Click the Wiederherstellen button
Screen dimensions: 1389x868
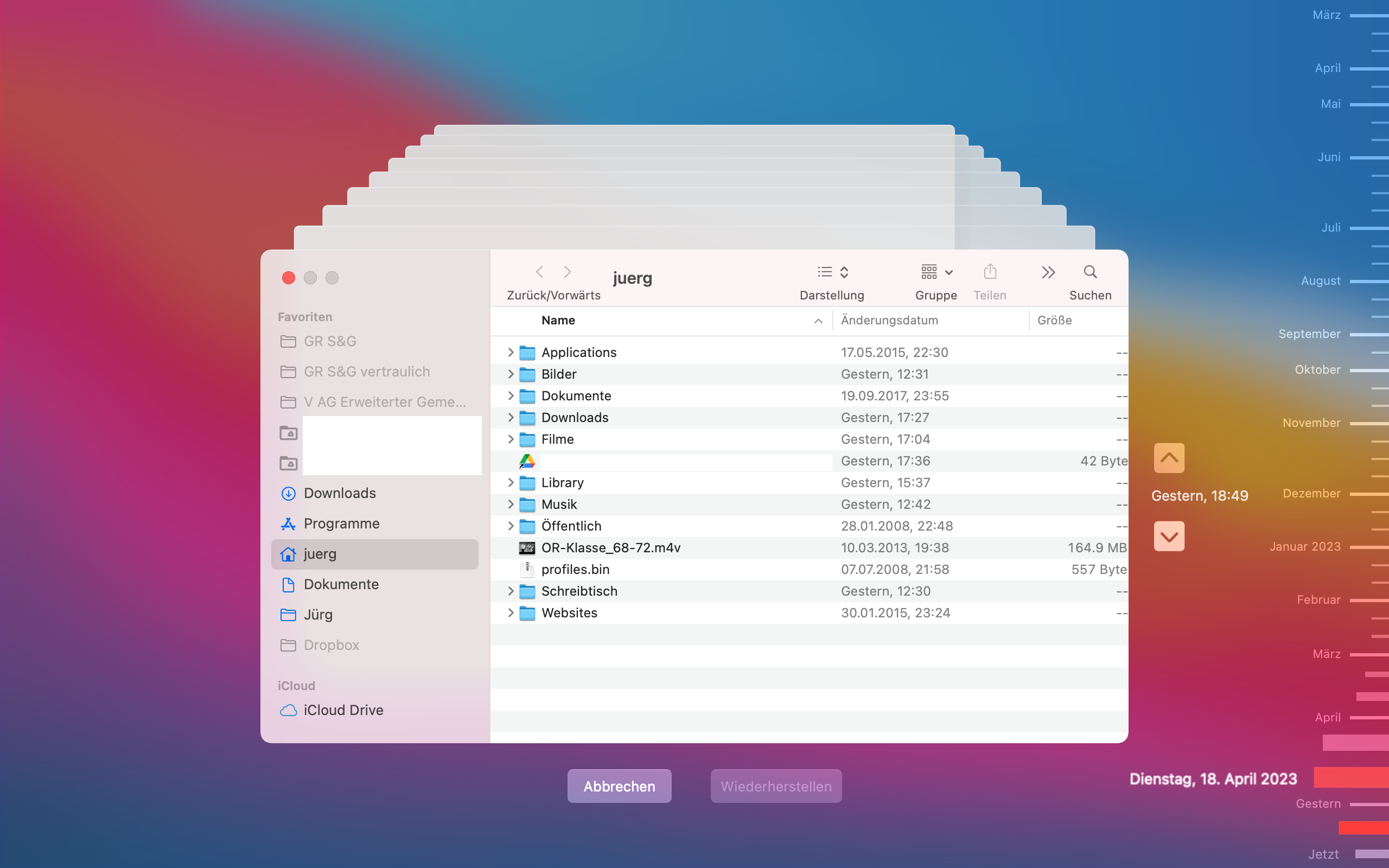tap(775, 786)
